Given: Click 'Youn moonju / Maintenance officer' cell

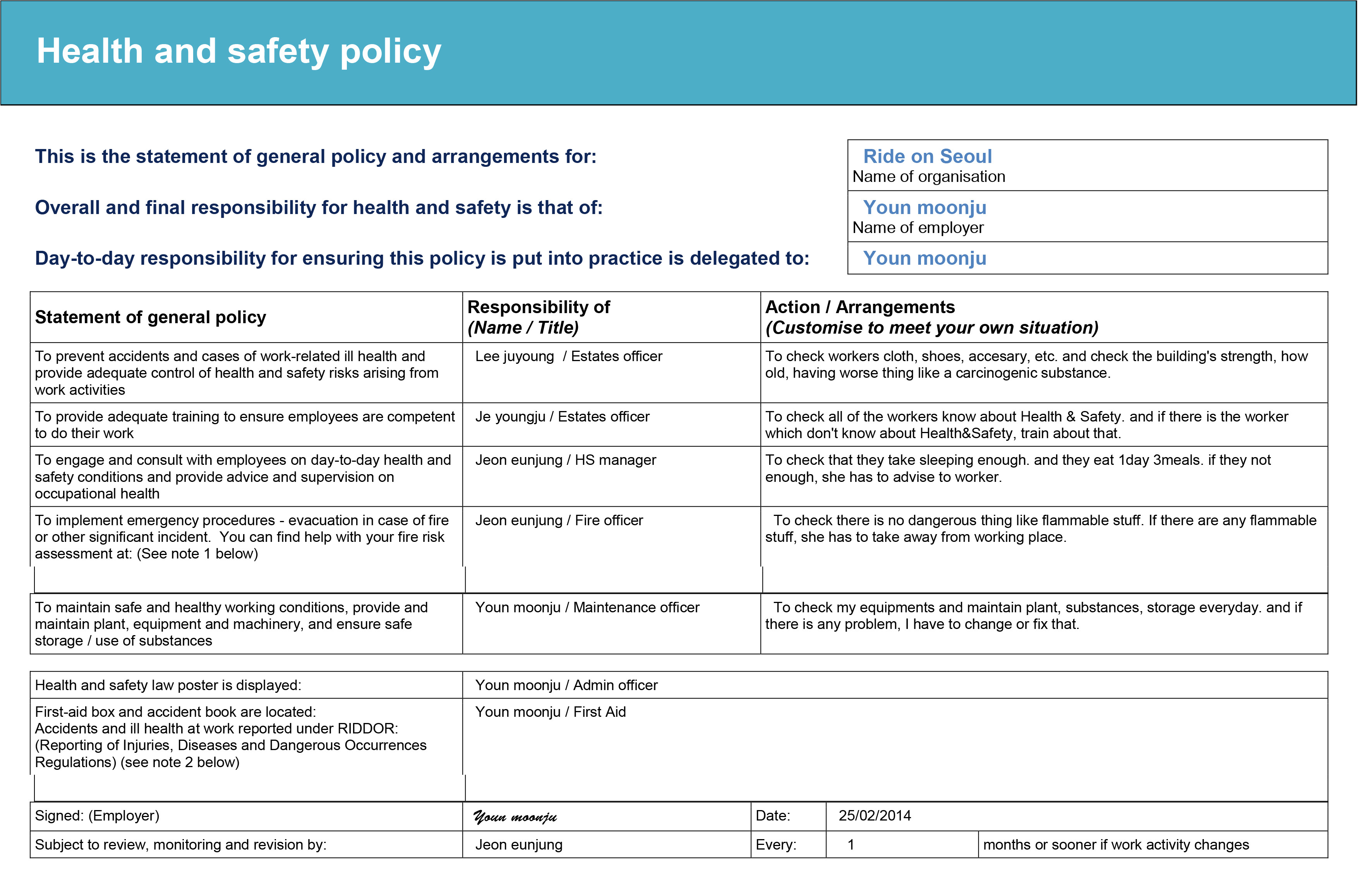Looking at the screenshot, I should (x=587, y=607).
